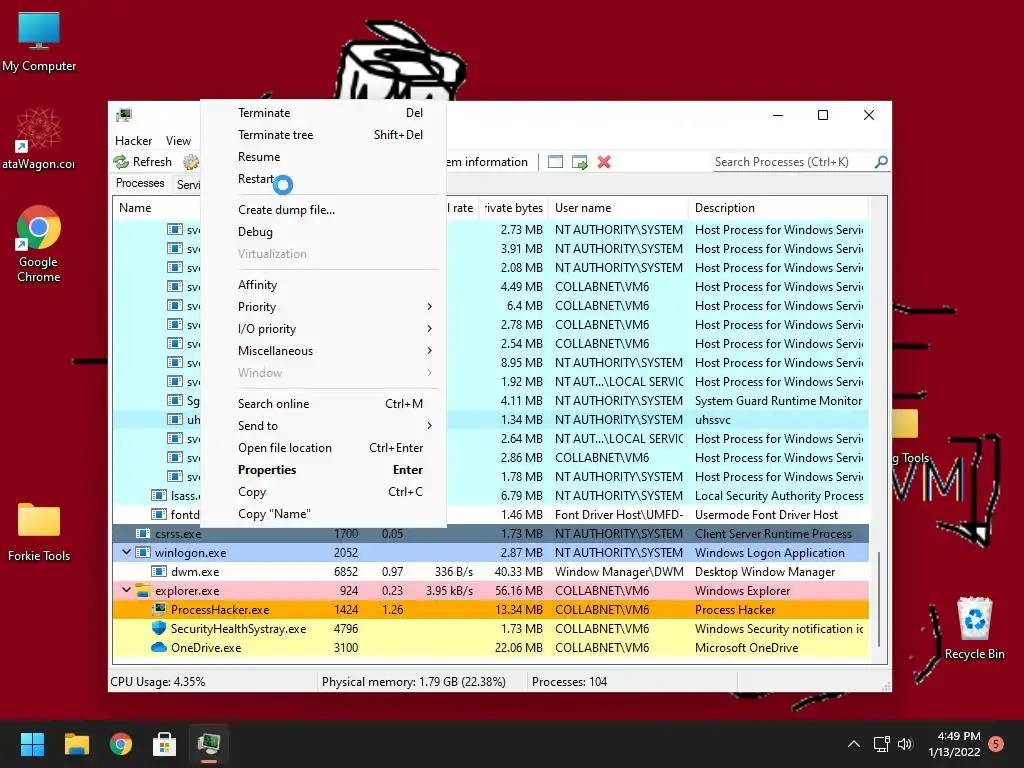Open the Recycle Bin desktop icon

(974, 628)
